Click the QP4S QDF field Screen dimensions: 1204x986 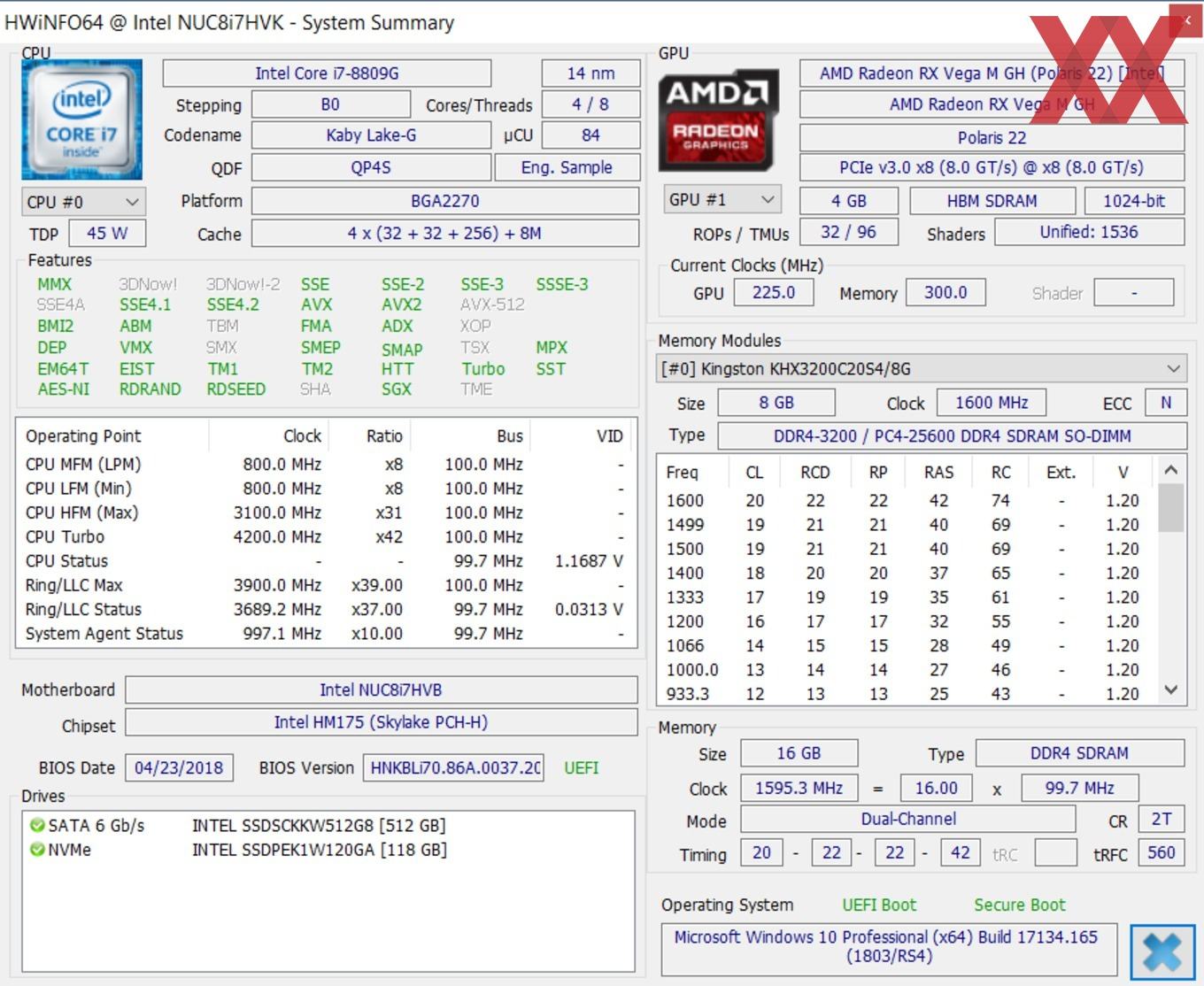371,167
